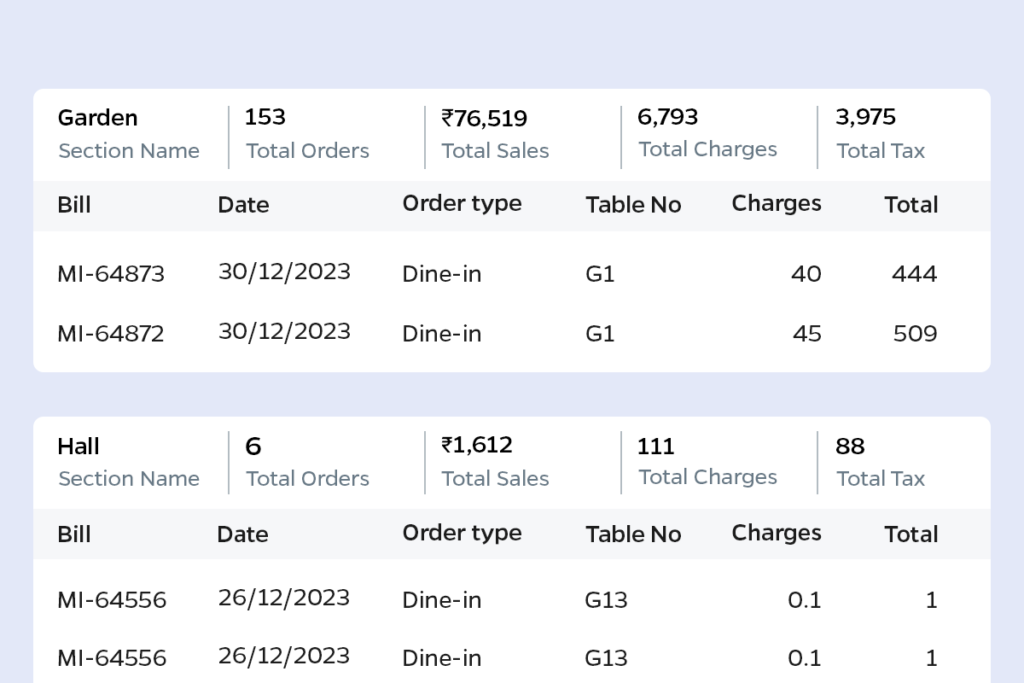Viewport: 1024px width, 683px height.
Task: Click table G1 in the MI-64873 row
Action: [600, 274]
